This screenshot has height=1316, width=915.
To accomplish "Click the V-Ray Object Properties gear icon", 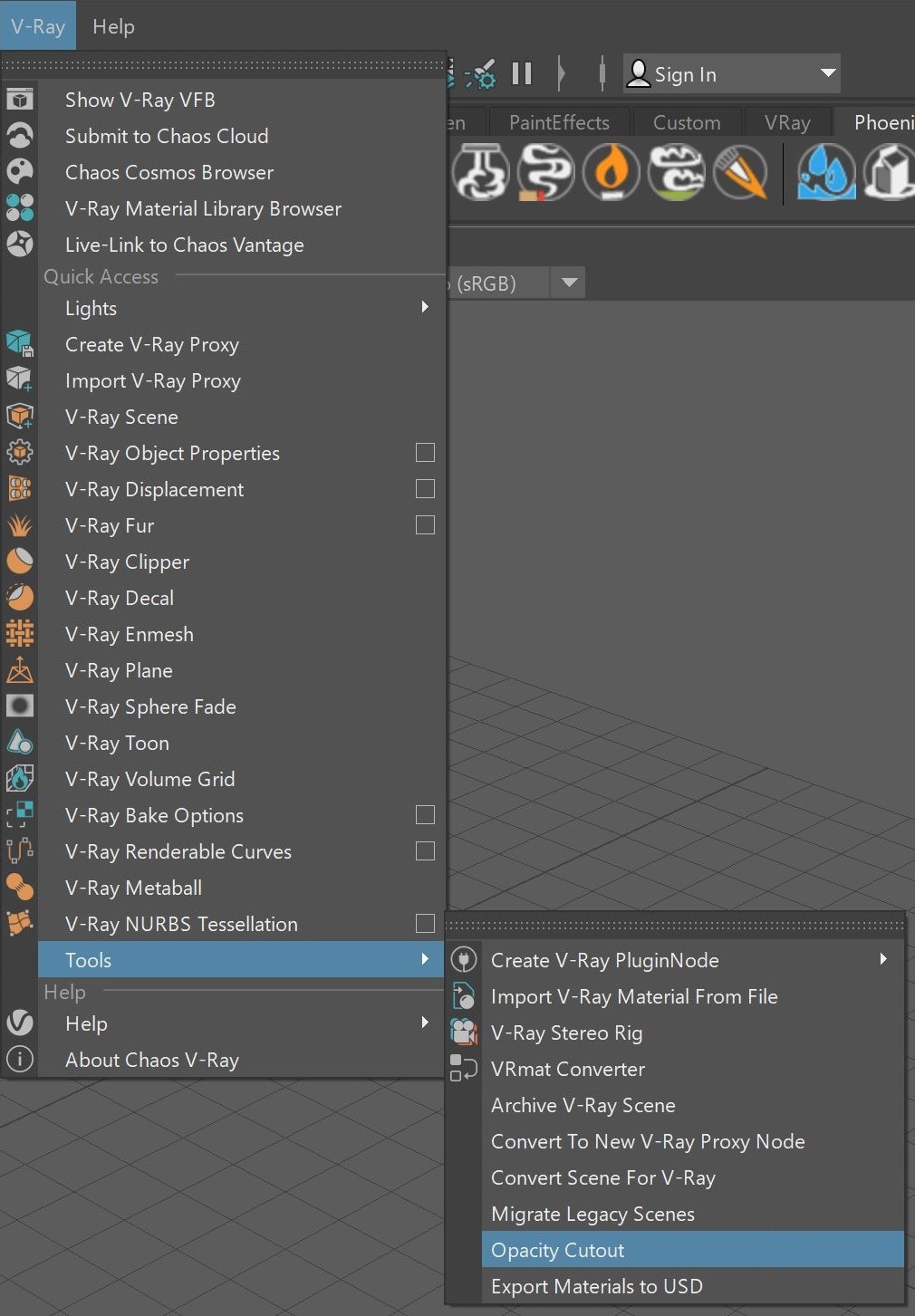I will [20, 453].
